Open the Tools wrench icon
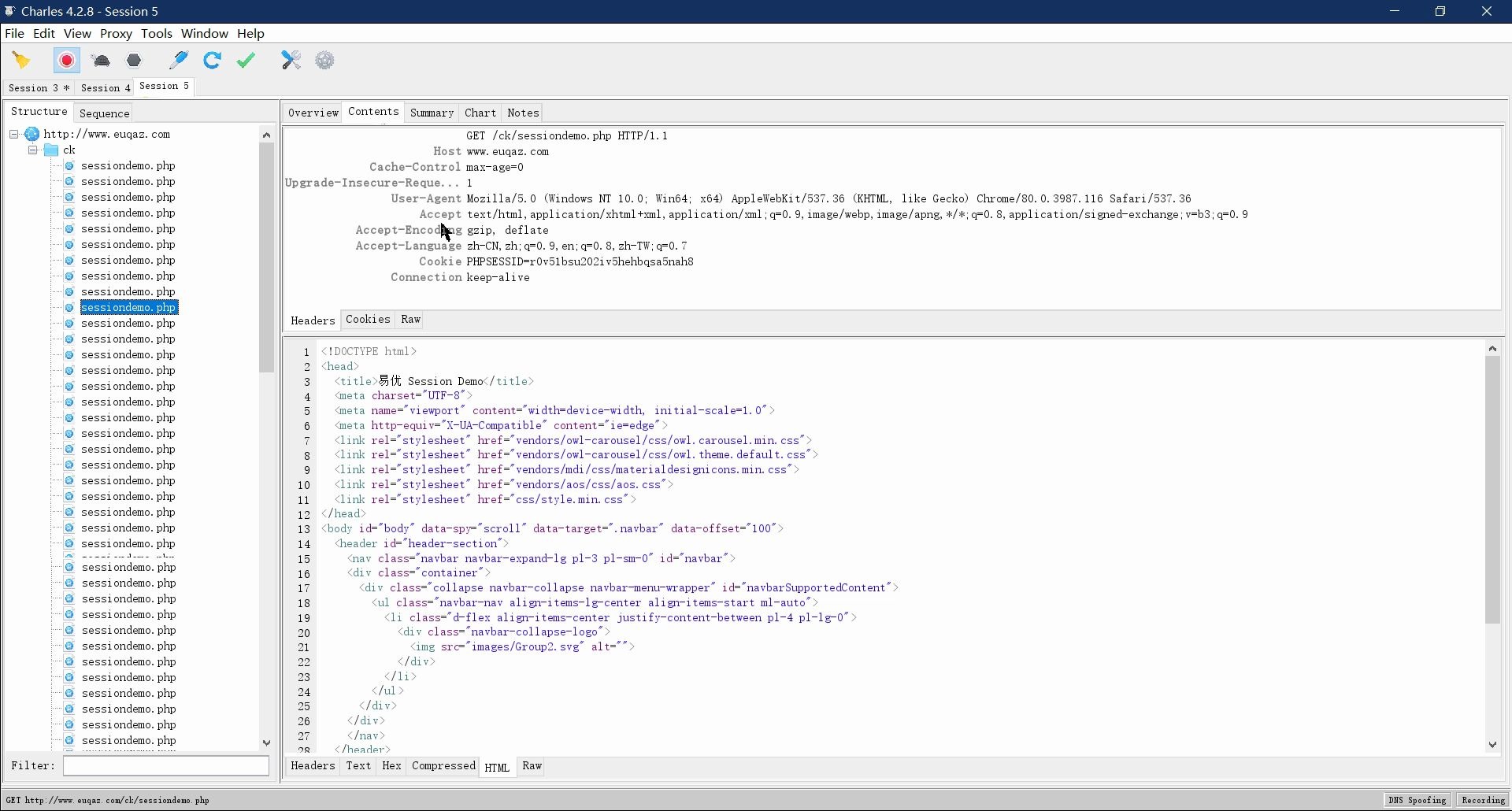The width and height of the screenshot is (1512, 811). tap(291, 61)
